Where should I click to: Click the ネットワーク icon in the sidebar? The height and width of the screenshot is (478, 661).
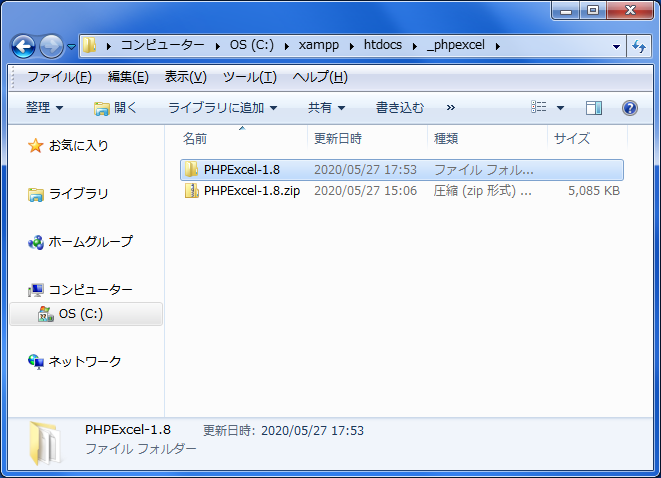pos(36,362)
